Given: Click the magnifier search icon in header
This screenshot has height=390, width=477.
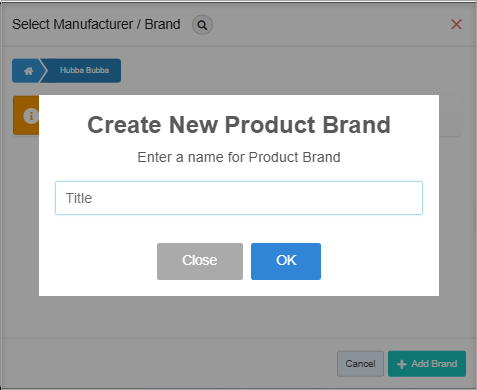Looking at the screenshot, I should tap(202, 25).
